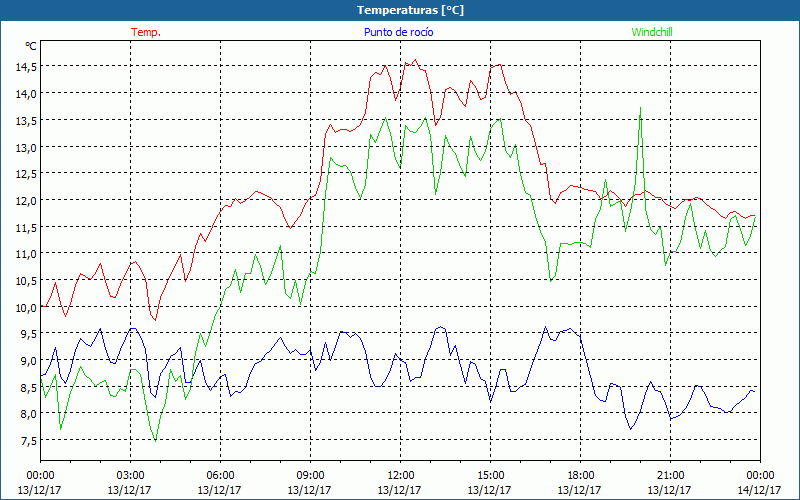Click the 11,5 y-axis value
Screen dimensions: 800x500
pyautogui.click(x=26, y=227)
